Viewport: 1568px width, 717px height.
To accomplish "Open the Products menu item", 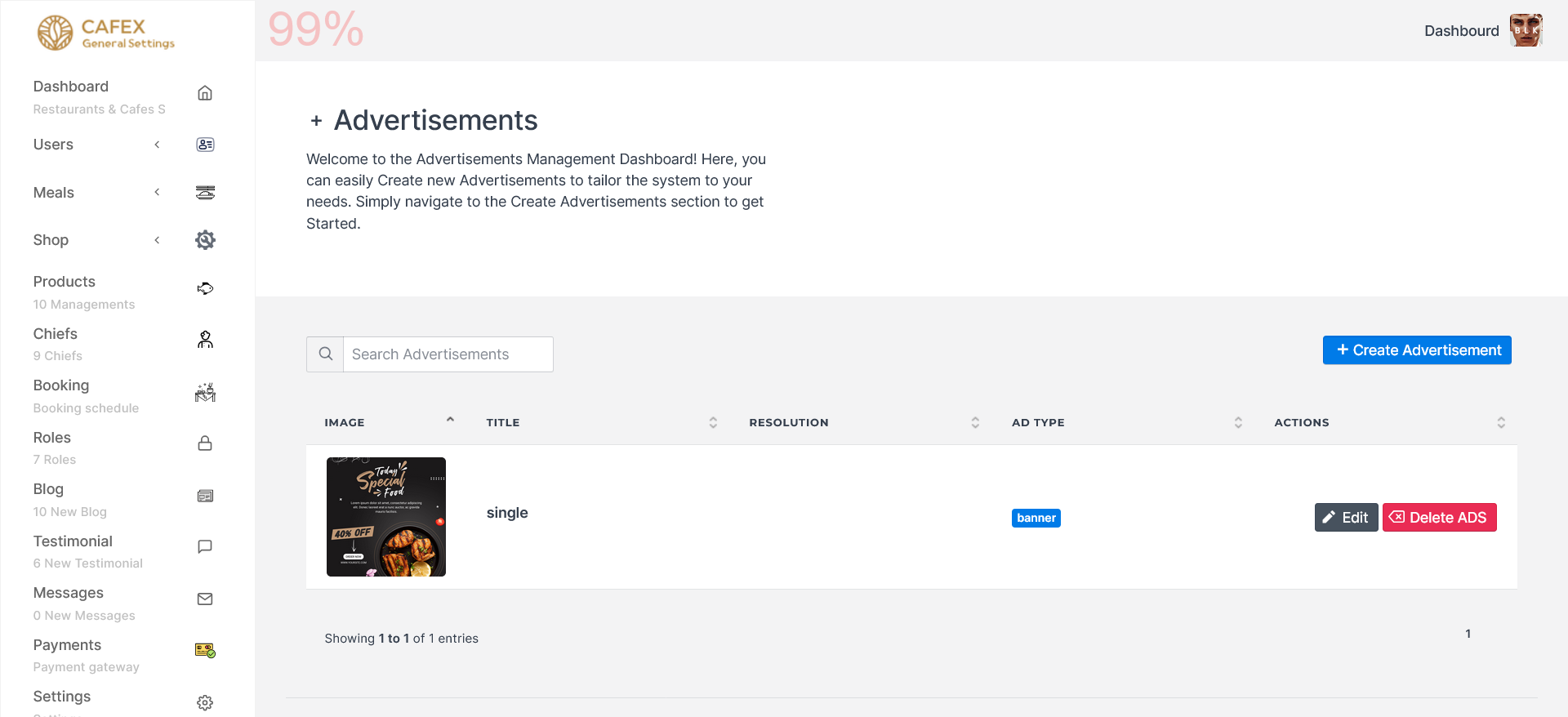I will pyautogui.click(x=65, y=282).
